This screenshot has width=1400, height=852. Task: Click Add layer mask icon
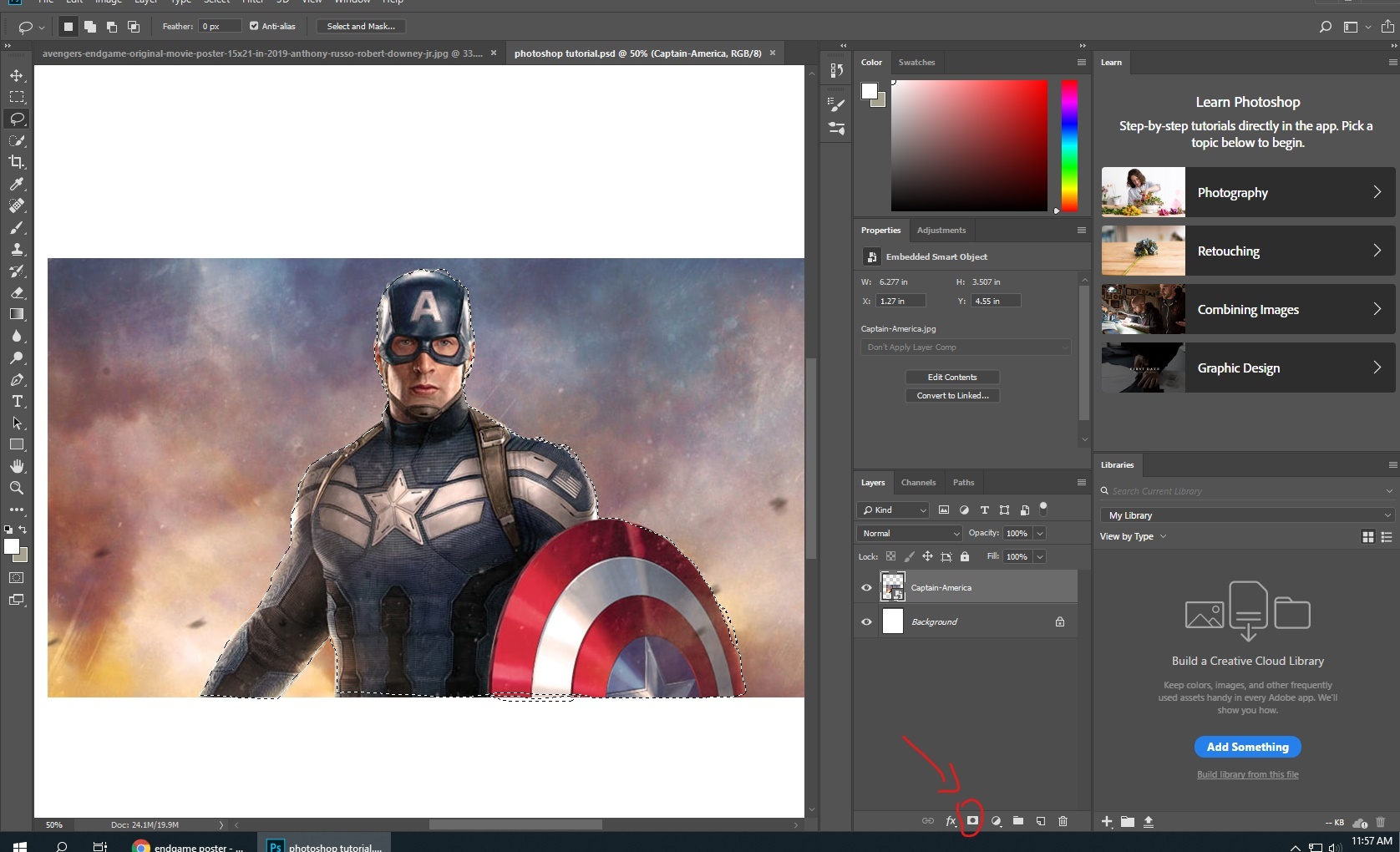(x=972, y=821)
